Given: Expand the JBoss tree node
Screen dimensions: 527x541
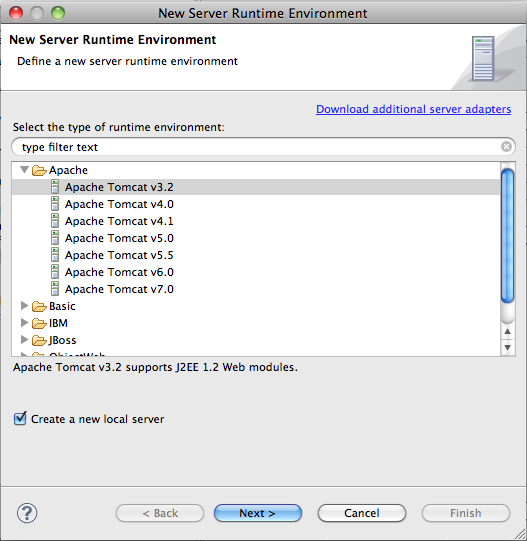Looking at the screenshot, I should coord(24,340).
